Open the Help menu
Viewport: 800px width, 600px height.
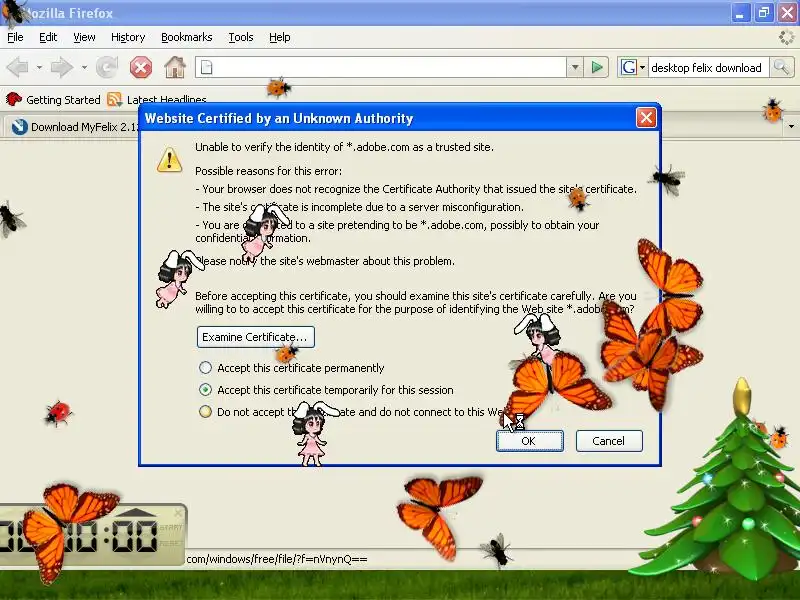coord(280,37)
